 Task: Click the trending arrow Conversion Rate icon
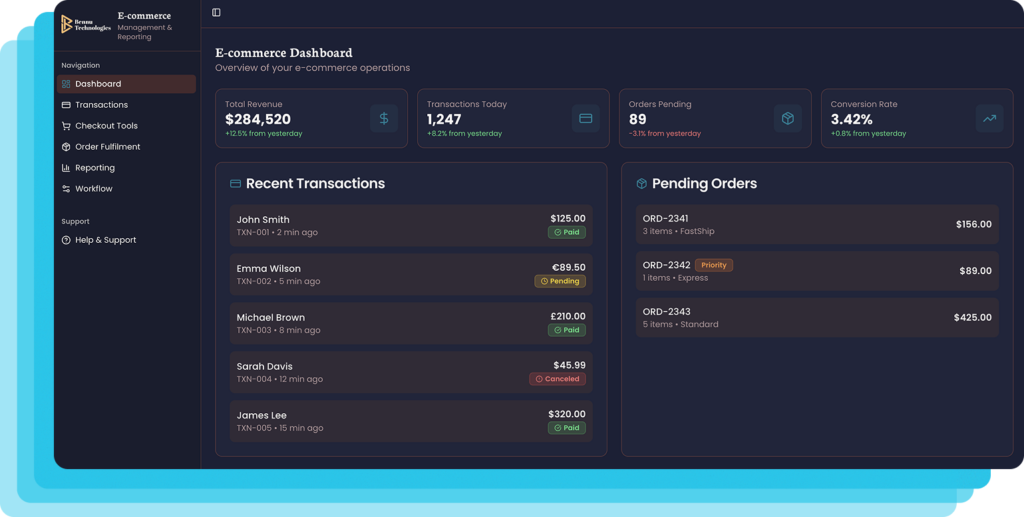click(989, 118)
